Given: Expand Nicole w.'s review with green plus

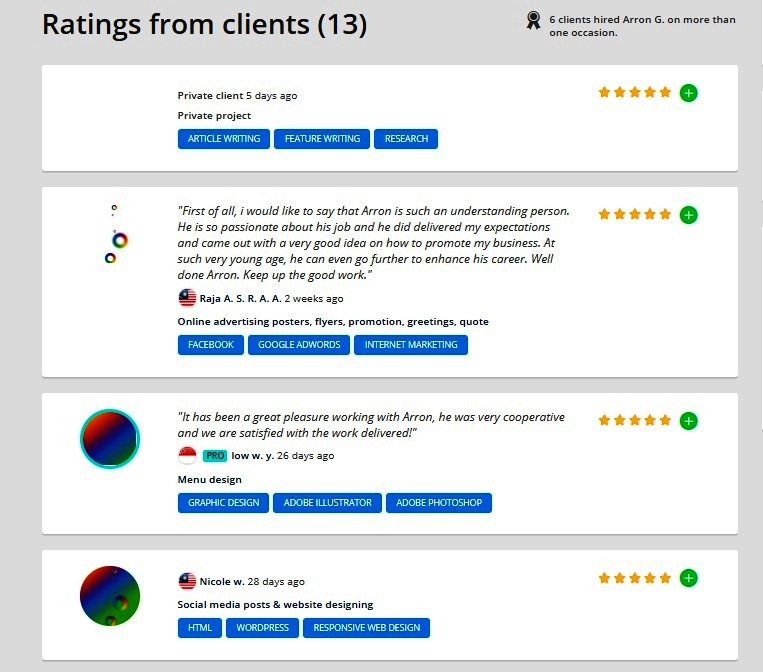Looking at the screenshot, I should pos(688,578).
